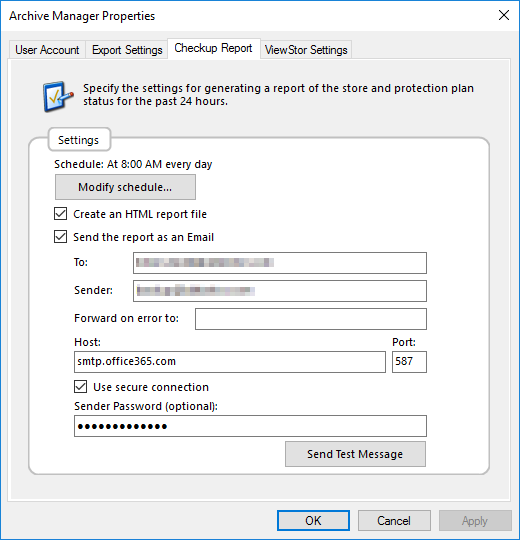Click the Cancel button
520x540 pixels.
[394, 520]
